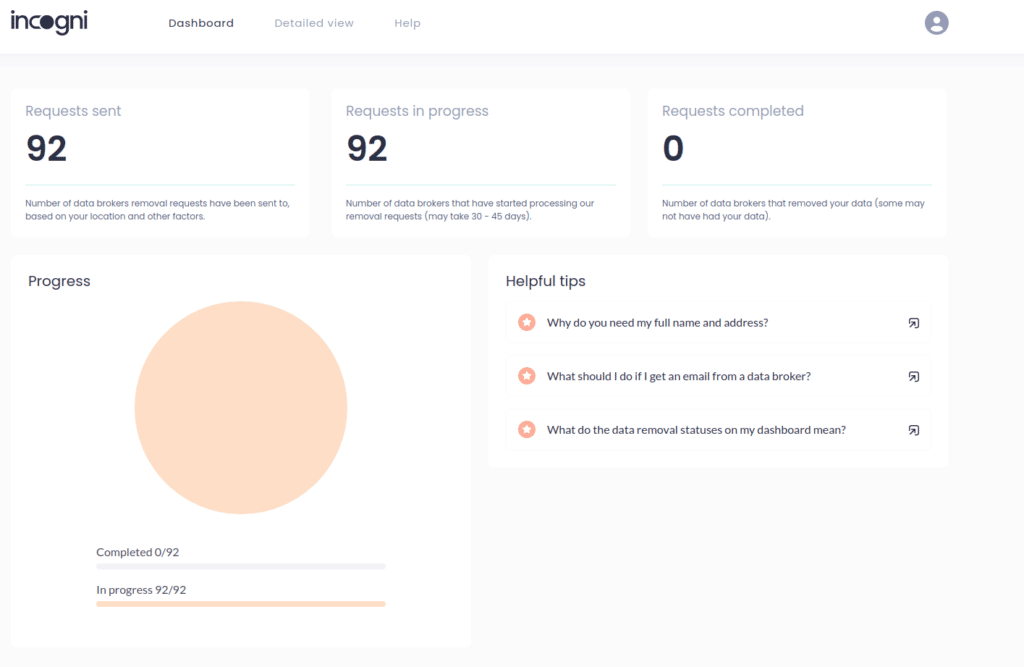1024x667 pixels.
Task: Click the In progress 92/92 progress bar
Action: point(240,604)
